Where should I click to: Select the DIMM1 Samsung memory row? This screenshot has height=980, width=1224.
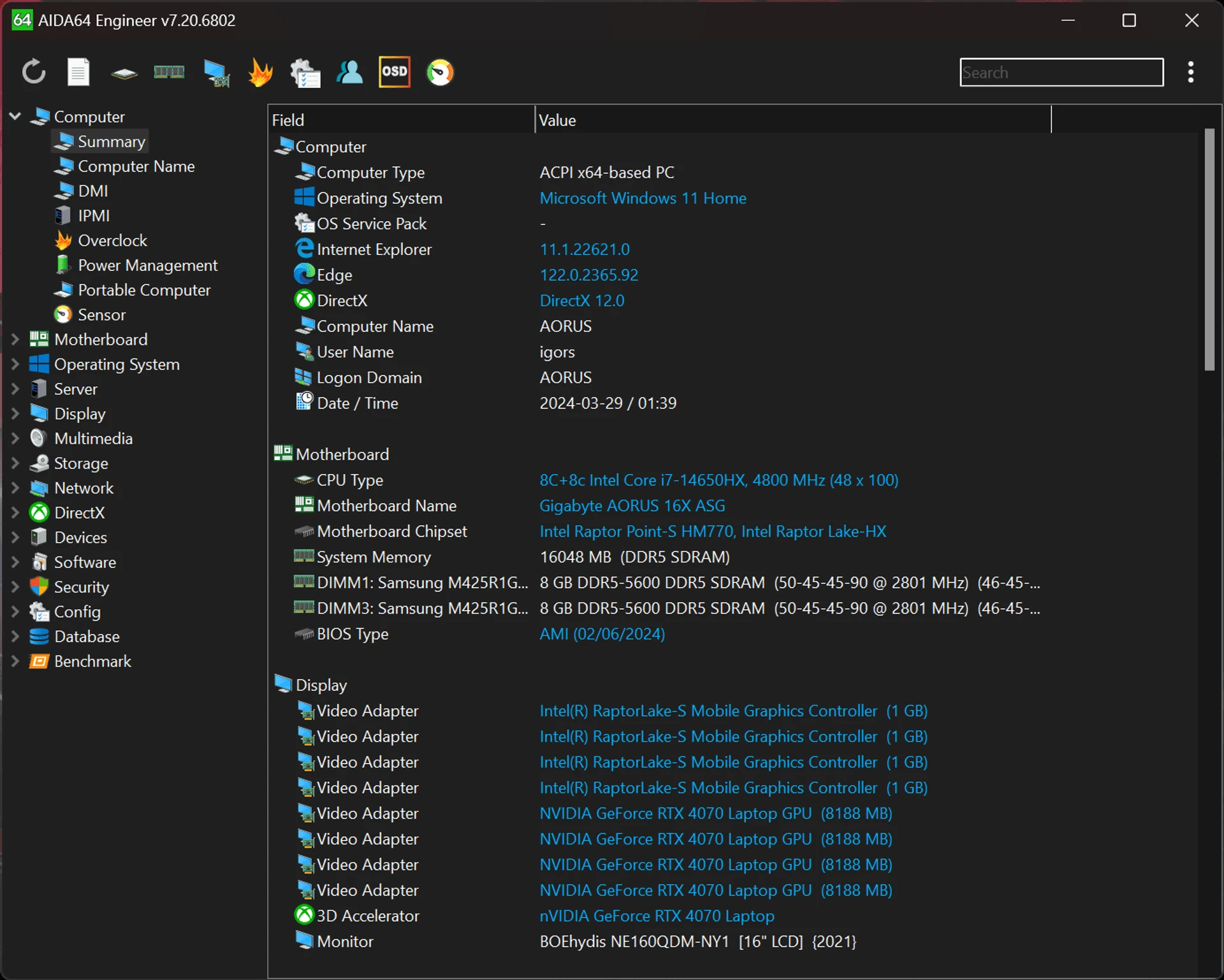[660, 582]
